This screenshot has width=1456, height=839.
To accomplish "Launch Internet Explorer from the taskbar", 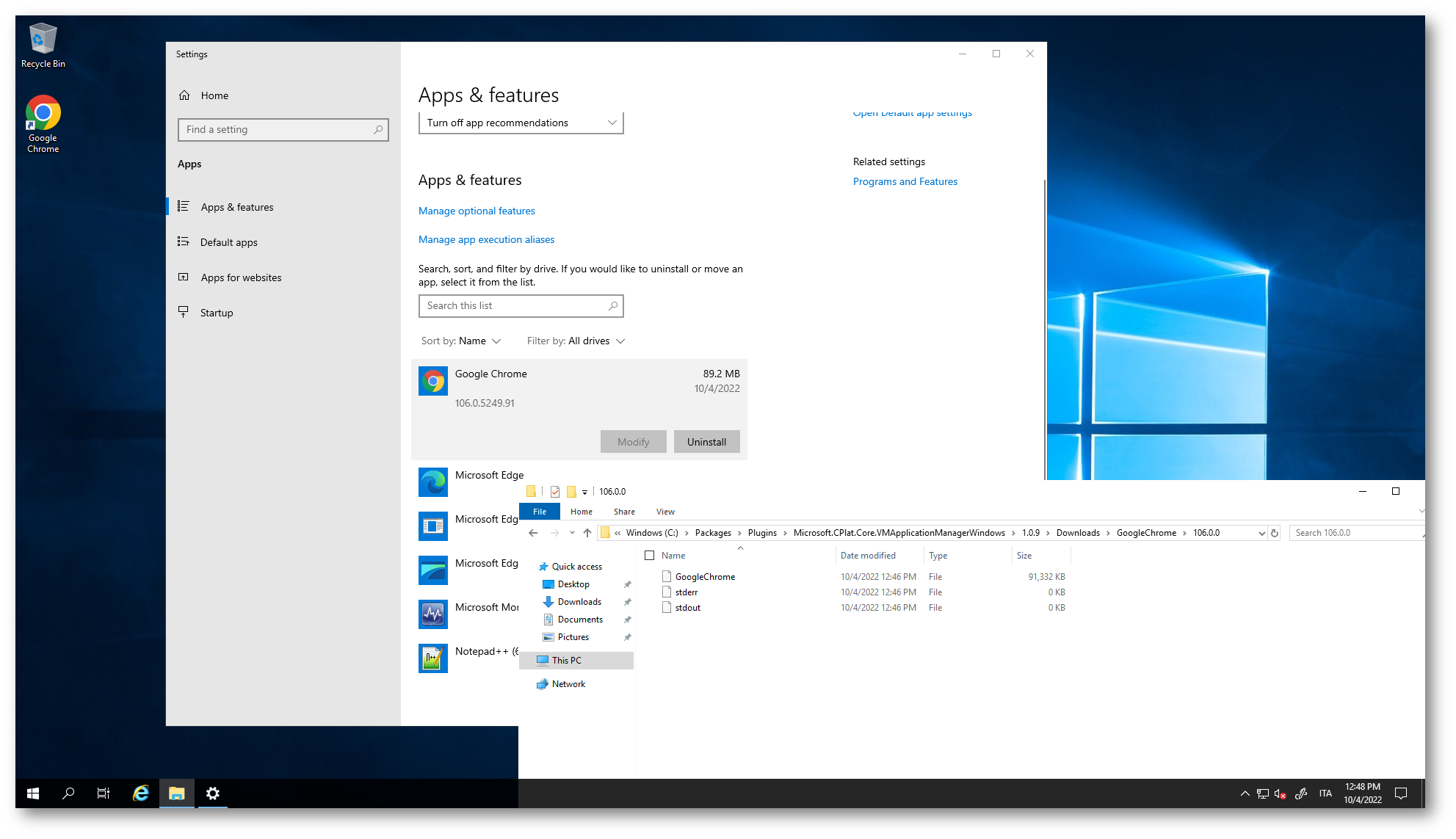I will pyautogui.click(x=140, y=793).
